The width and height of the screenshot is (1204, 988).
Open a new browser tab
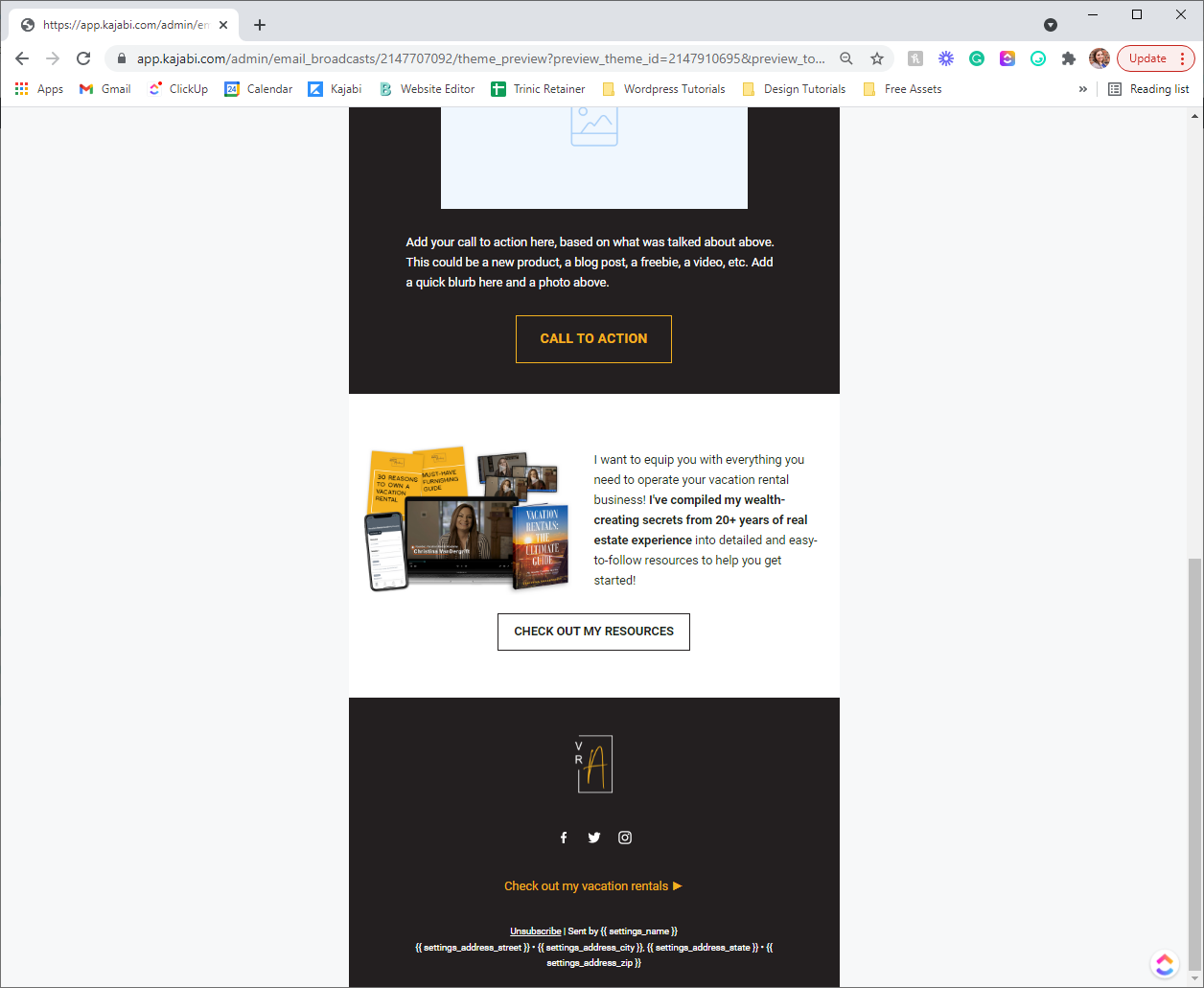click(x=260, y=25)
